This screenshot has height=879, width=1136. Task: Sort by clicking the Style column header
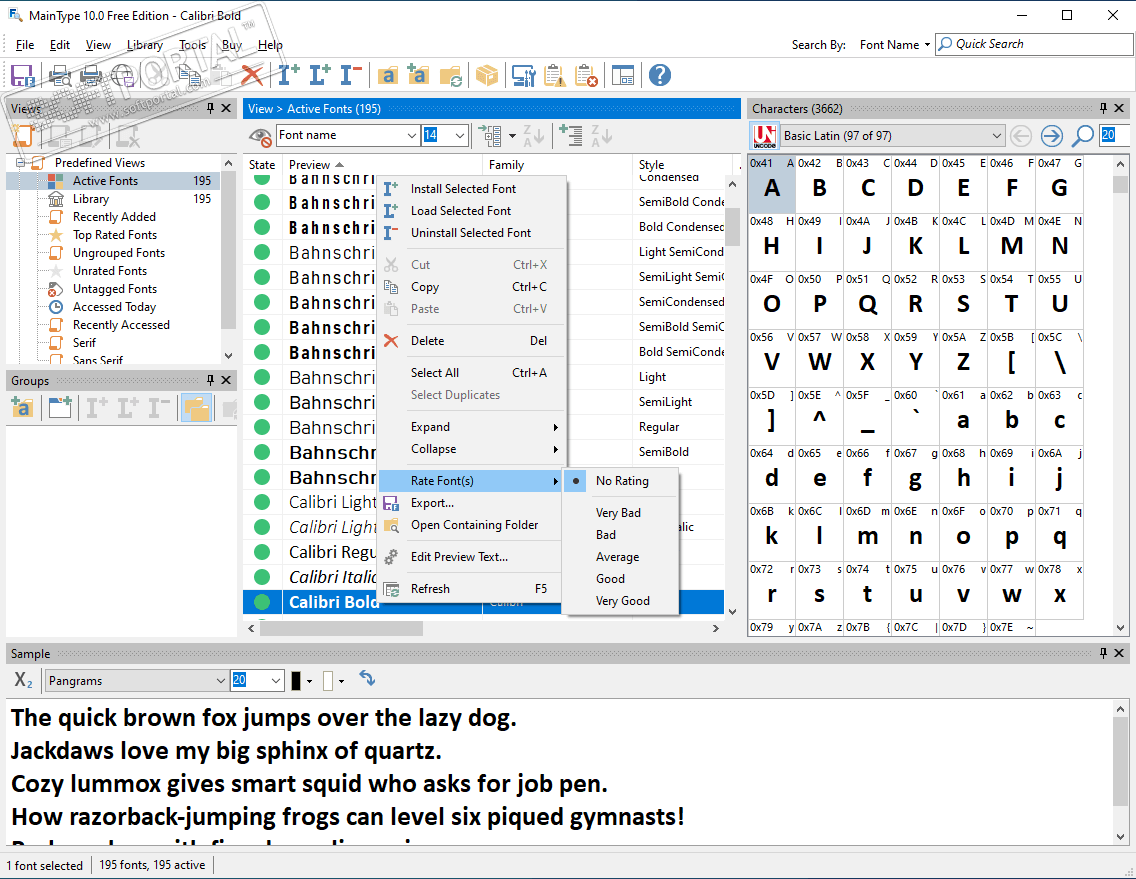coord(684,165)
